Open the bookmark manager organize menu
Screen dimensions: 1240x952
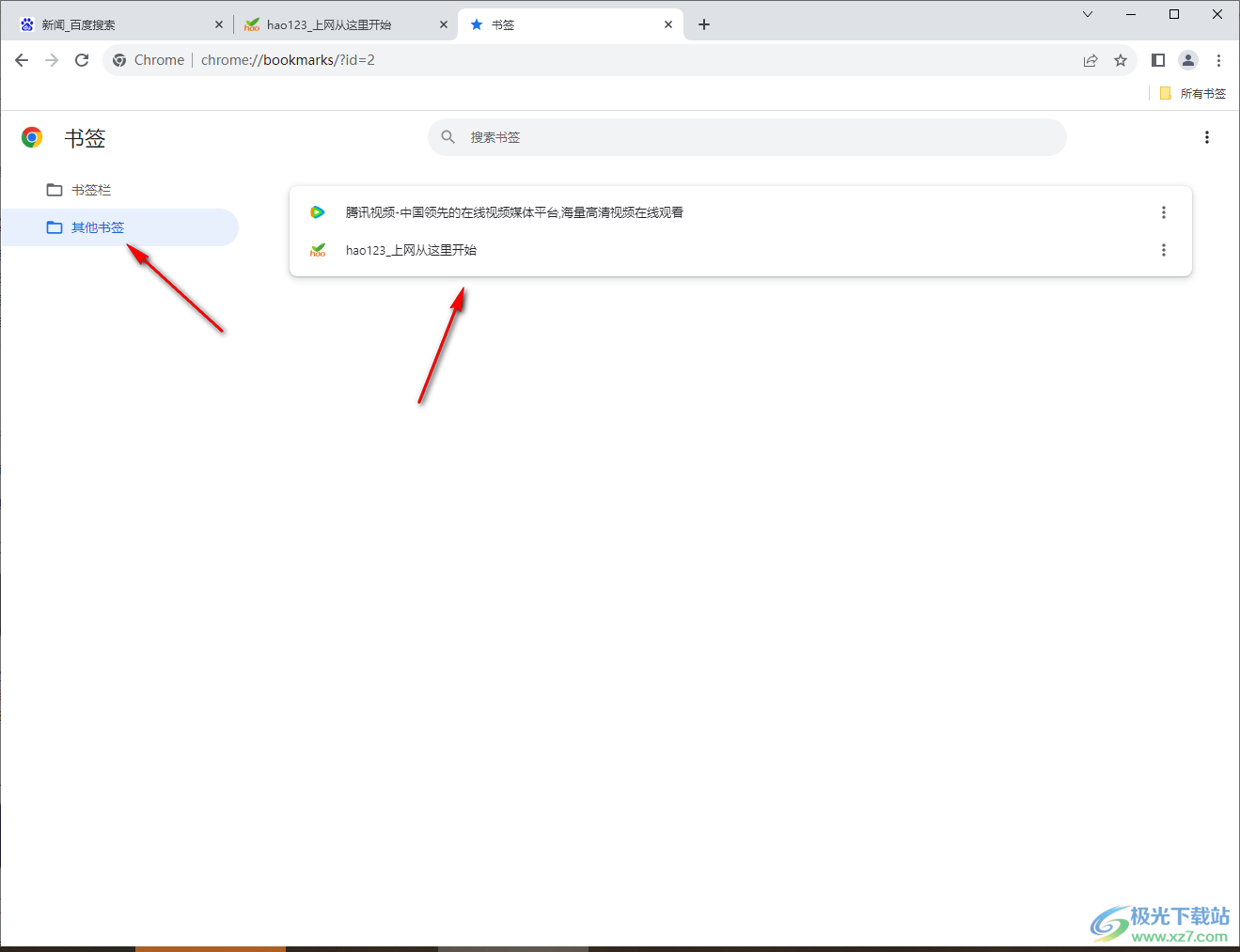tap(1207, 137)
